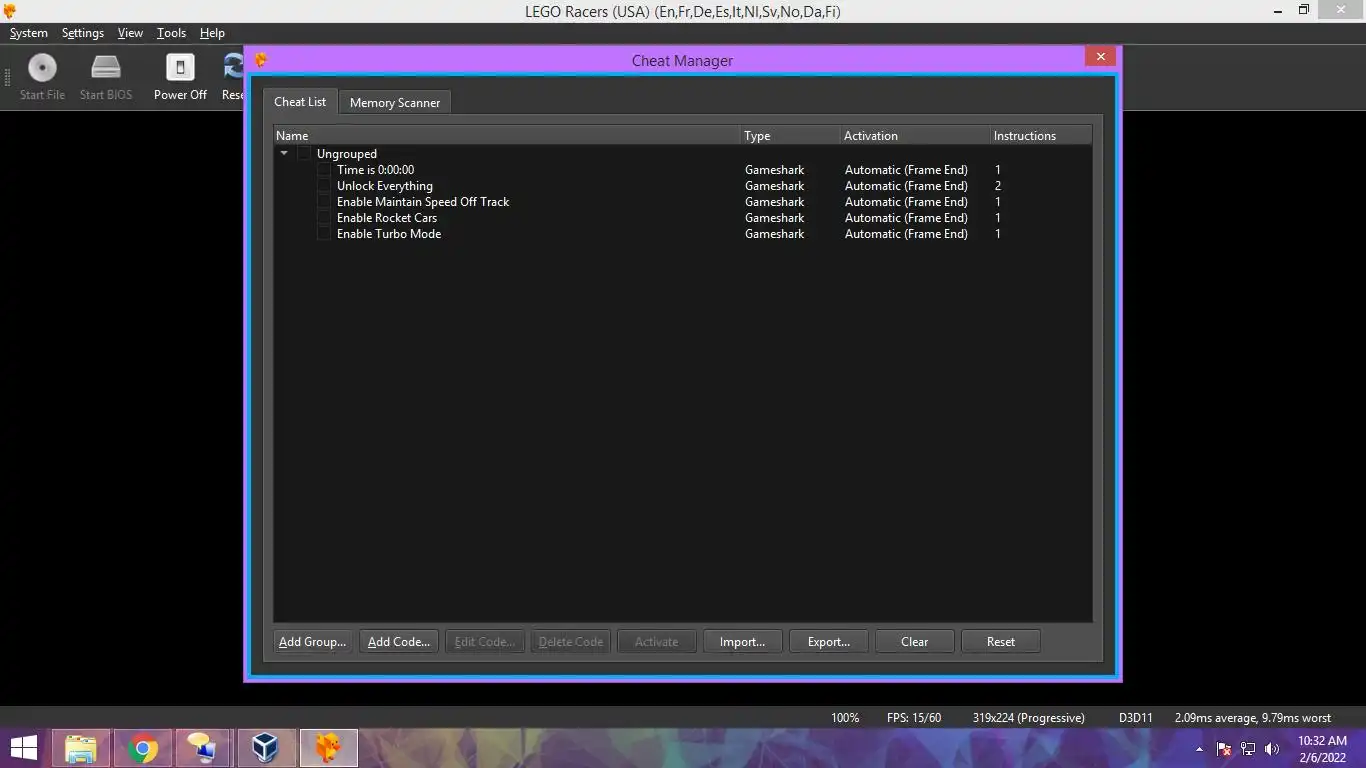Open Action Center flag tray icon
Screen dimensions: 1366x768
tap(1224, 748)
